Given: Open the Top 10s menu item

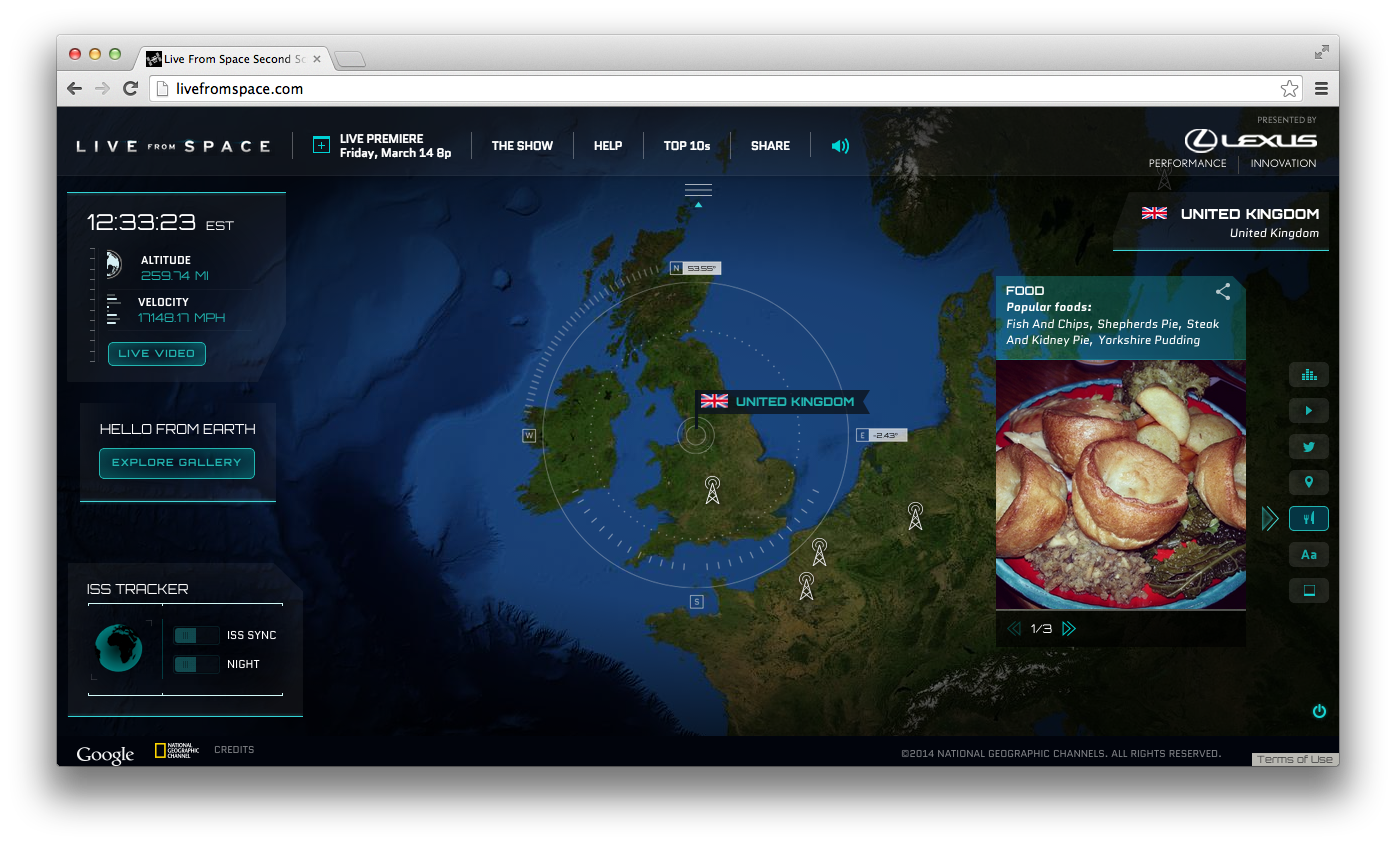Looking at the screenshot, I should [x=687, y=146].
